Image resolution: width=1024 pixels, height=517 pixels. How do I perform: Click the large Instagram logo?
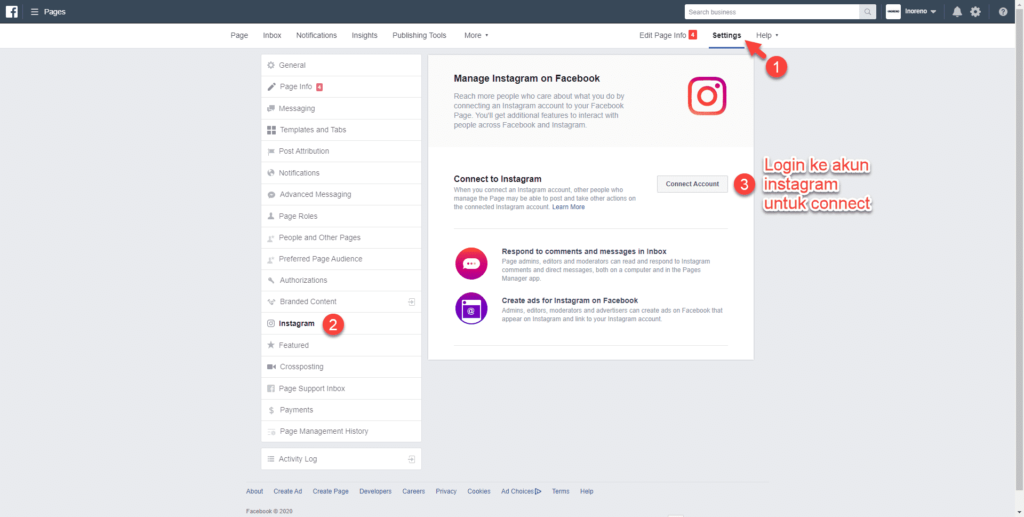(706, 96)
